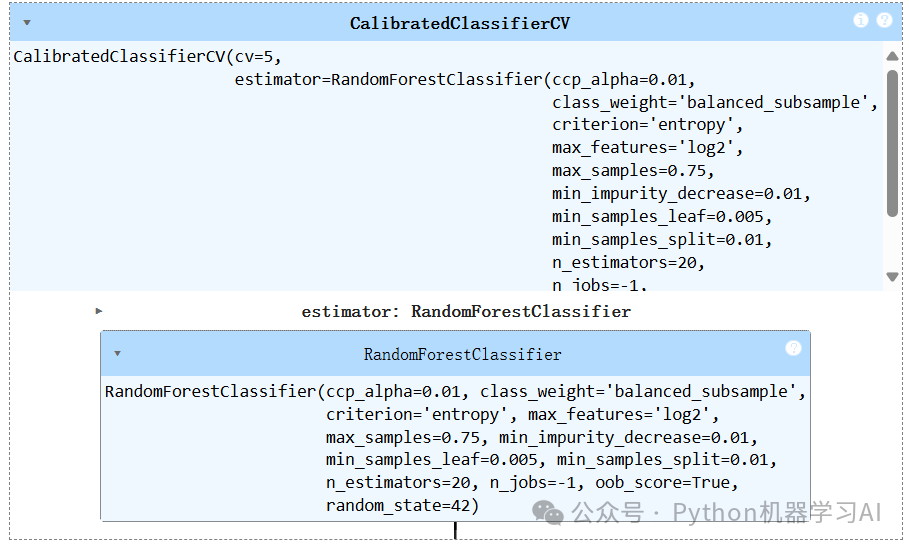Click the scrollbar down arrow in parameters pane

pos(893,277)
